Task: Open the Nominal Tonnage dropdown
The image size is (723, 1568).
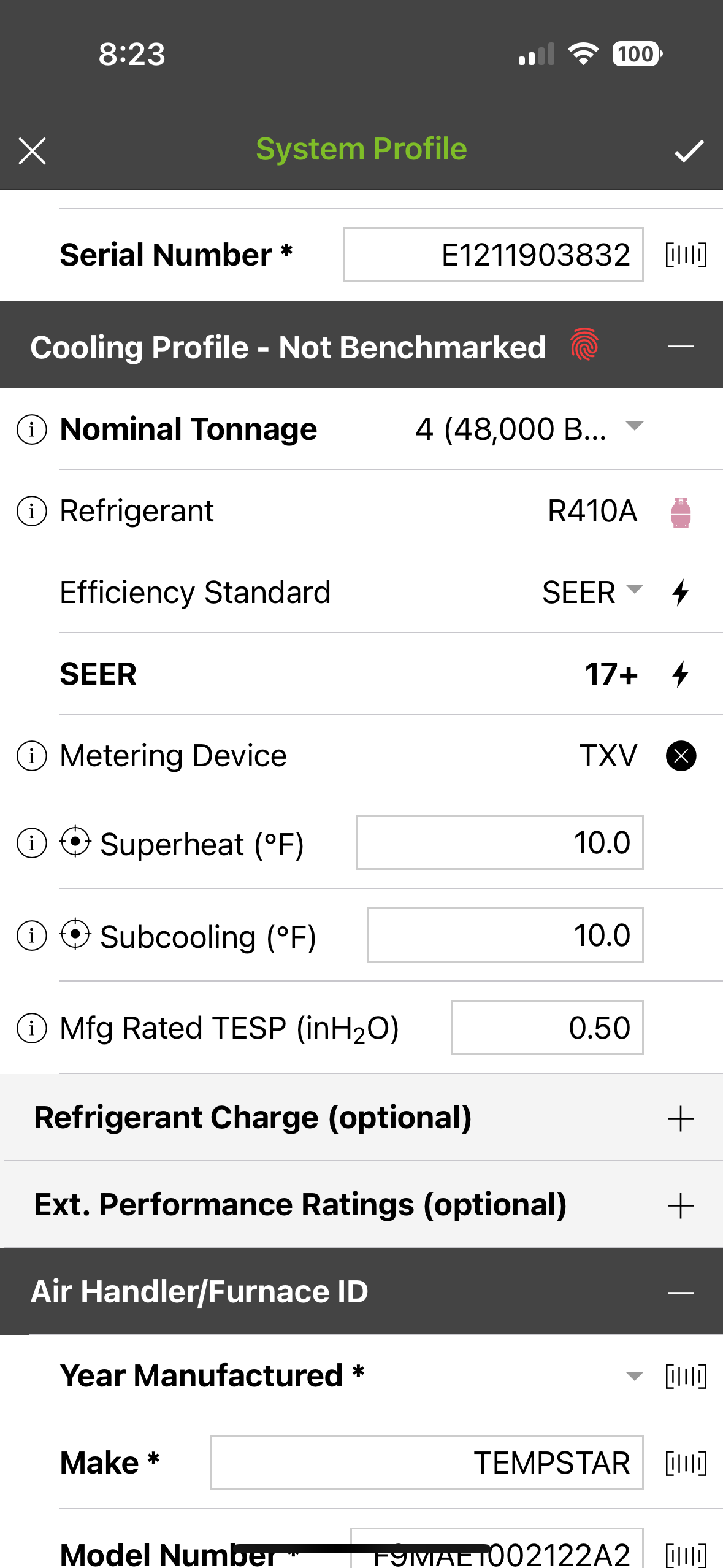Action: coord(634,426)
